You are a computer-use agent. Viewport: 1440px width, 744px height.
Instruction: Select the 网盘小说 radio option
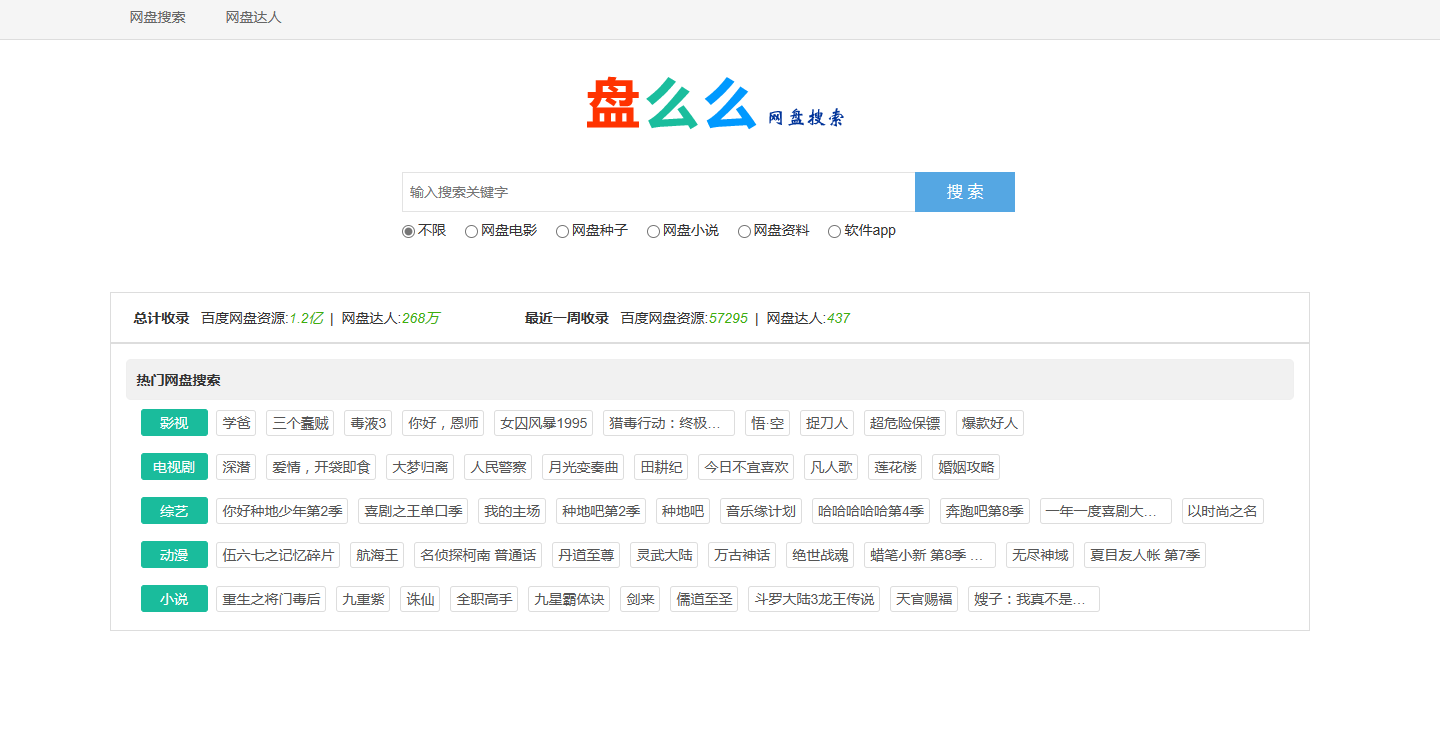click(653, 231)
